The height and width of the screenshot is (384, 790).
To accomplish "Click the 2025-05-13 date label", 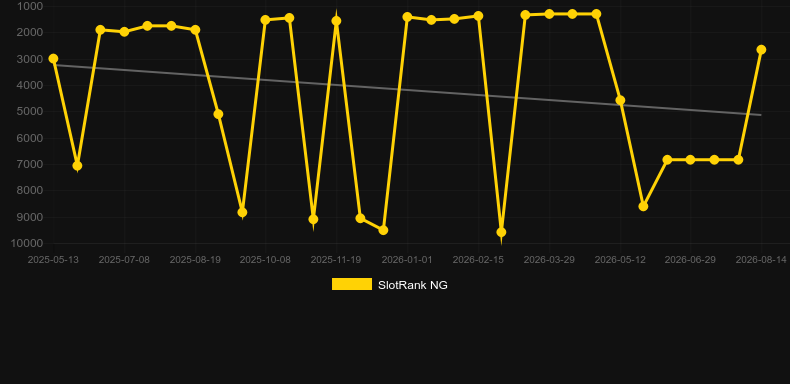I will pyautogui.click(x=53, y=260).
